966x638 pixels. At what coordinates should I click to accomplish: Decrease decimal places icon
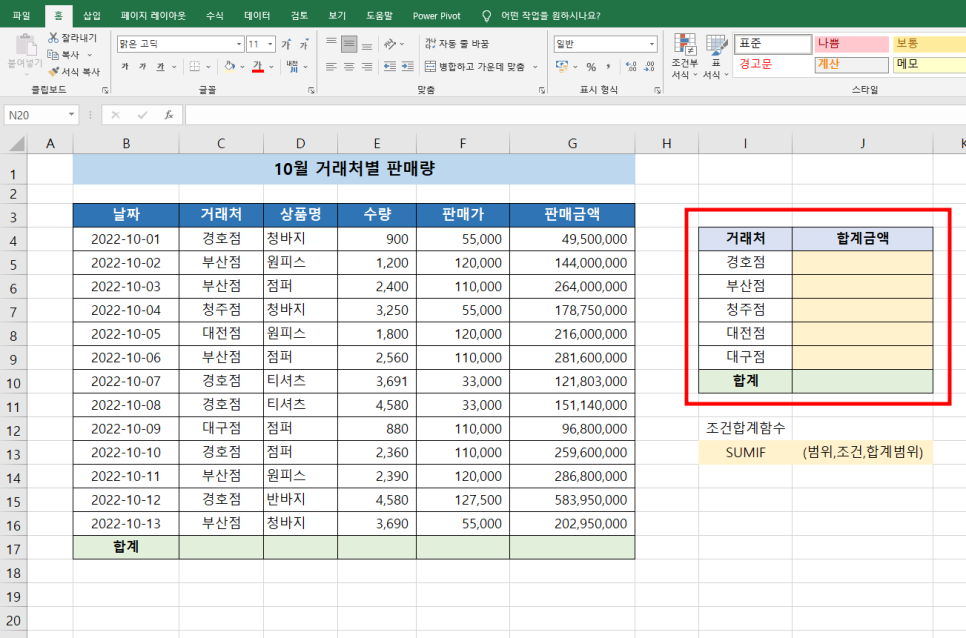tap(649, 67)
